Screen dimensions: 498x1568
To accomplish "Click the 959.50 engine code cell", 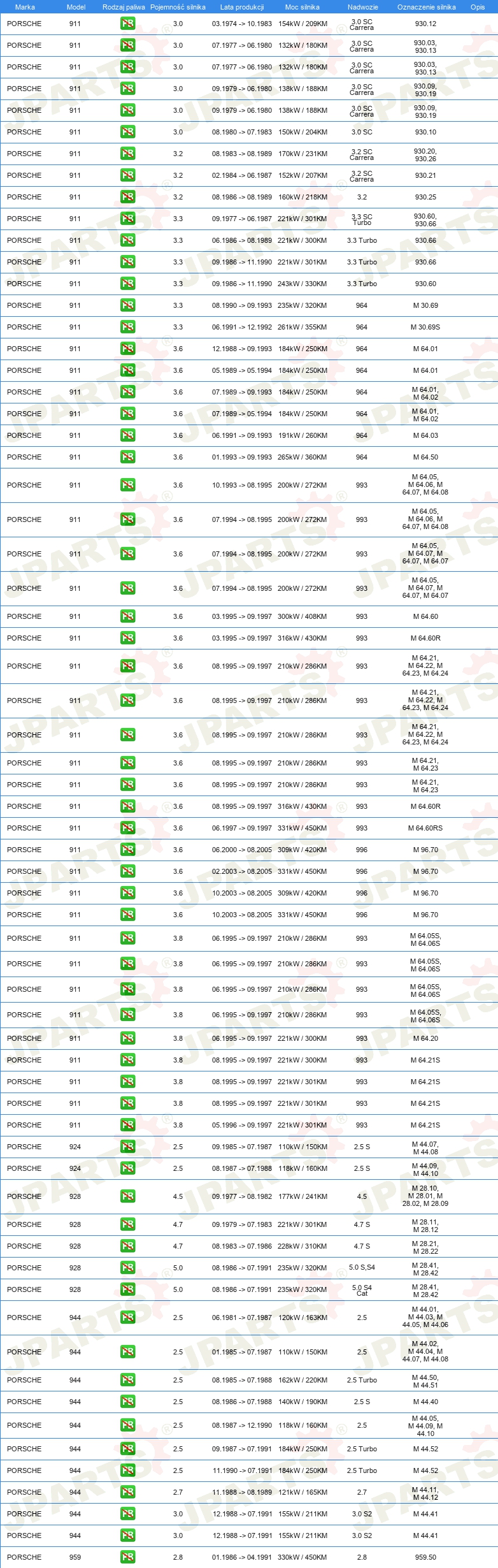I will [425, 1557].
